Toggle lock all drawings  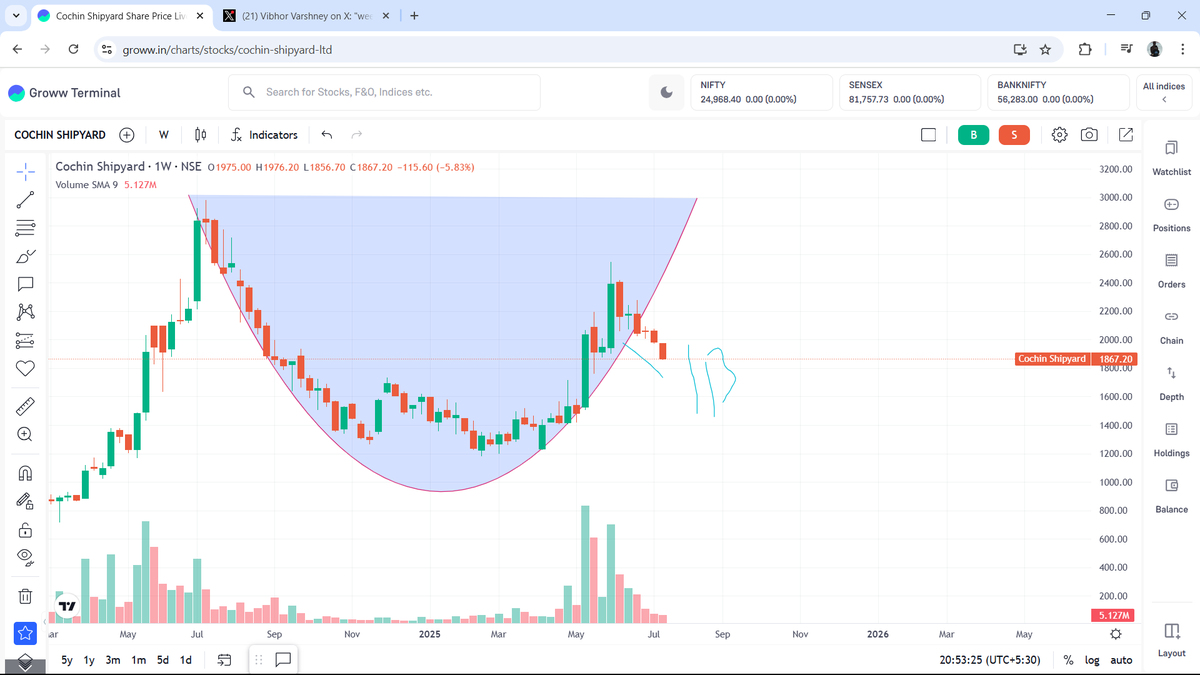(26, 529)
